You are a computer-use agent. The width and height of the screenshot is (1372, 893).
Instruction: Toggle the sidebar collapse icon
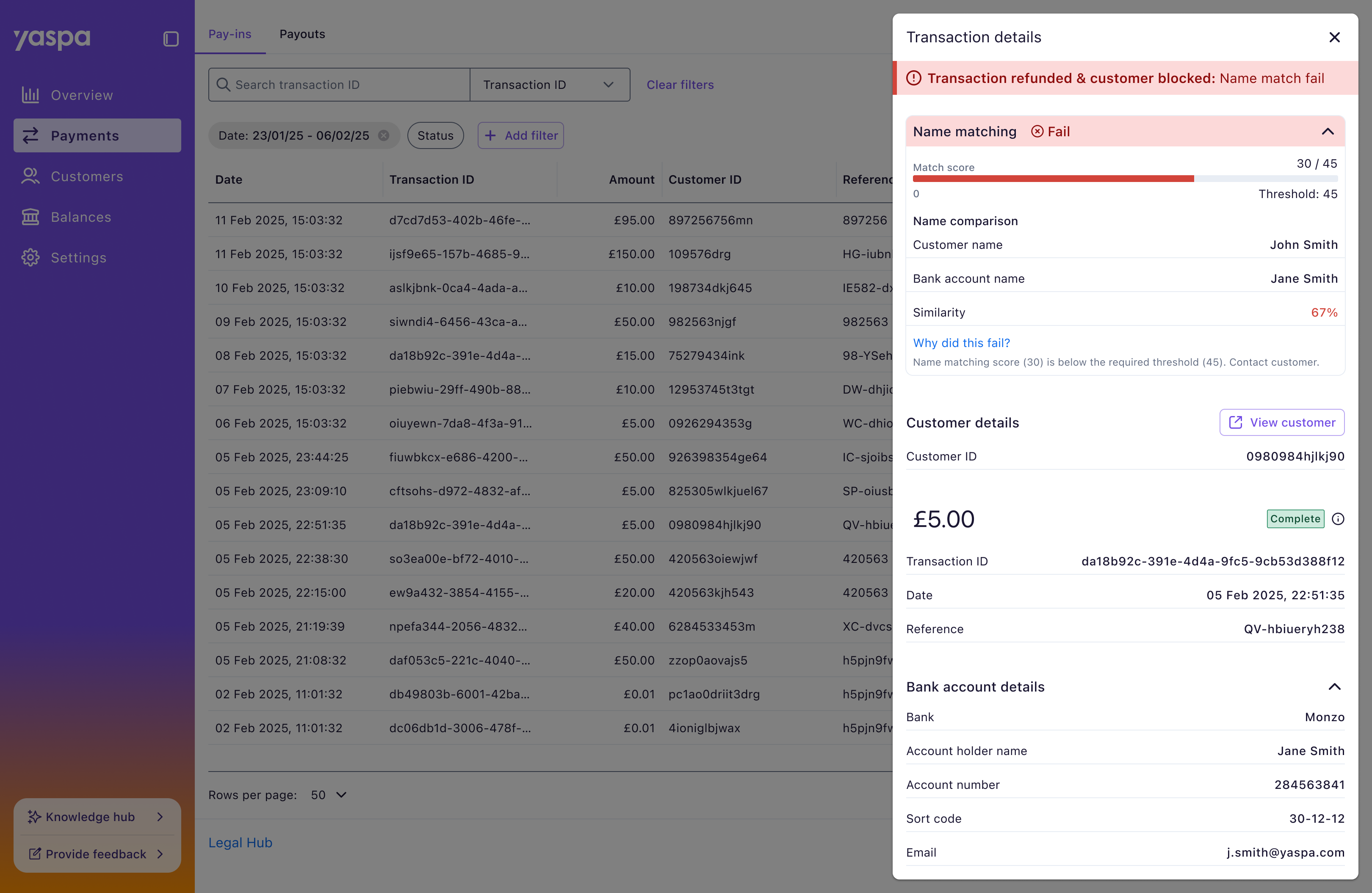click(171, 39)
